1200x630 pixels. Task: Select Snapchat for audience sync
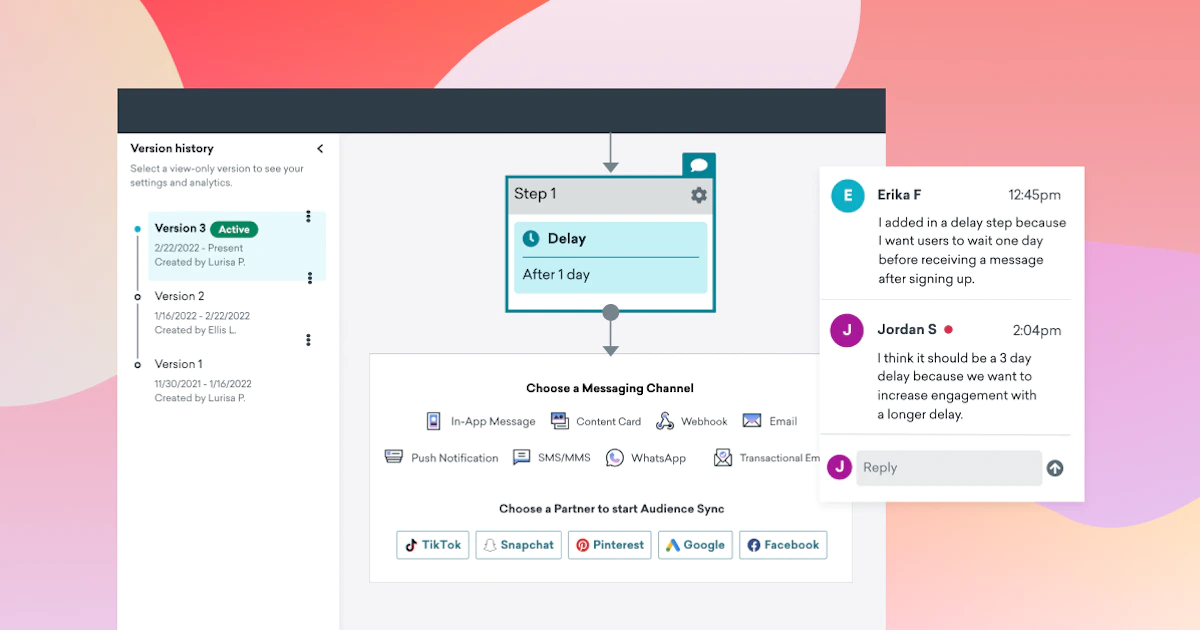pyautogui.click(x=518, y=545)
